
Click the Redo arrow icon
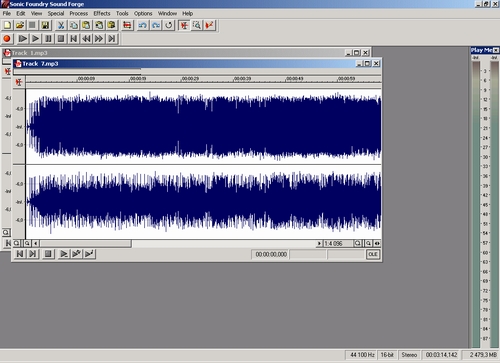coord(156,25)
